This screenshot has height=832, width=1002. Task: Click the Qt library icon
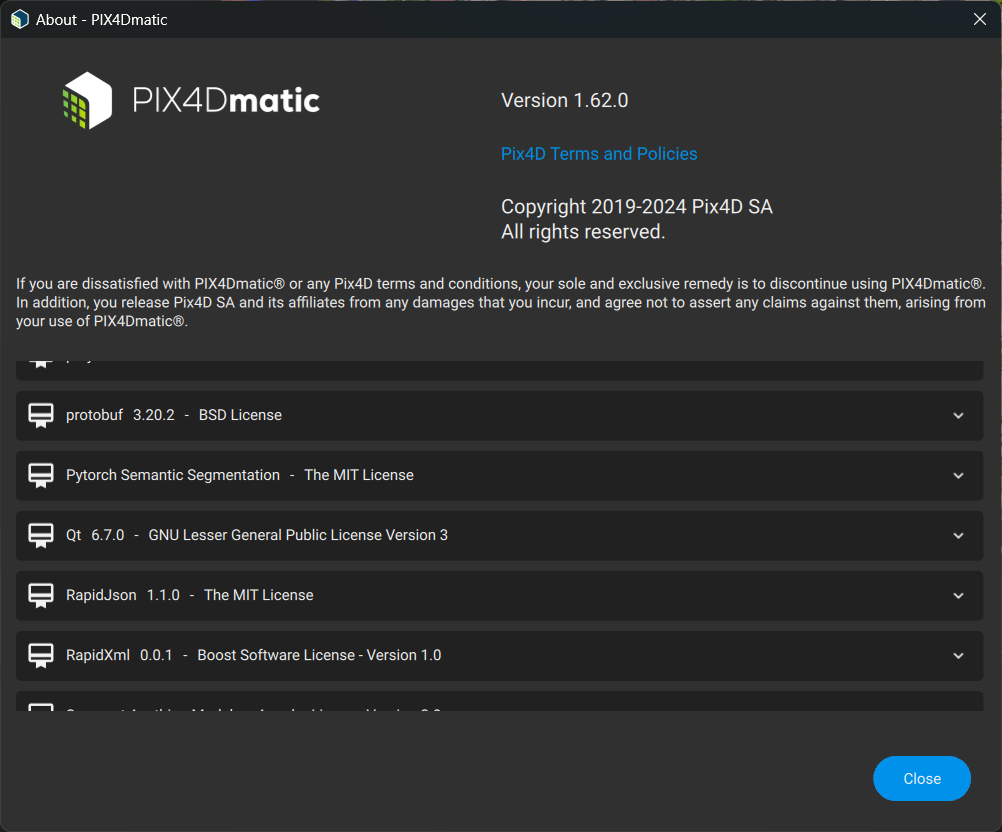(40, 535)
